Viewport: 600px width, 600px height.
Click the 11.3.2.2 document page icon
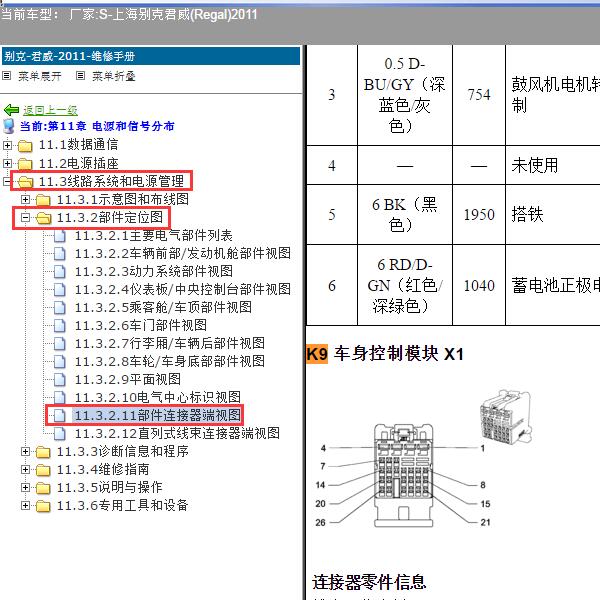coord(60,254)
